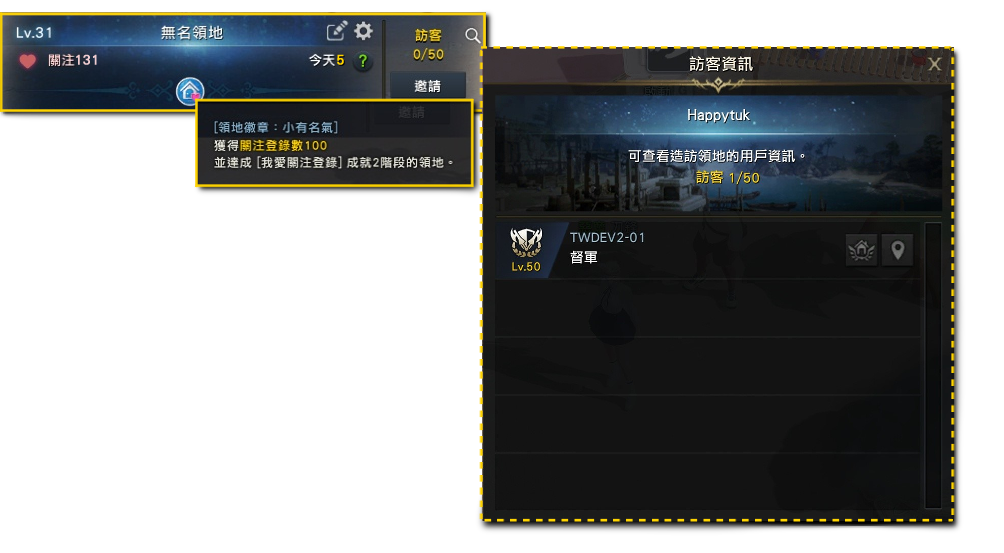Click the green question mark help icon
Viewport: 1004px width, 553px height.
point(363,61)
